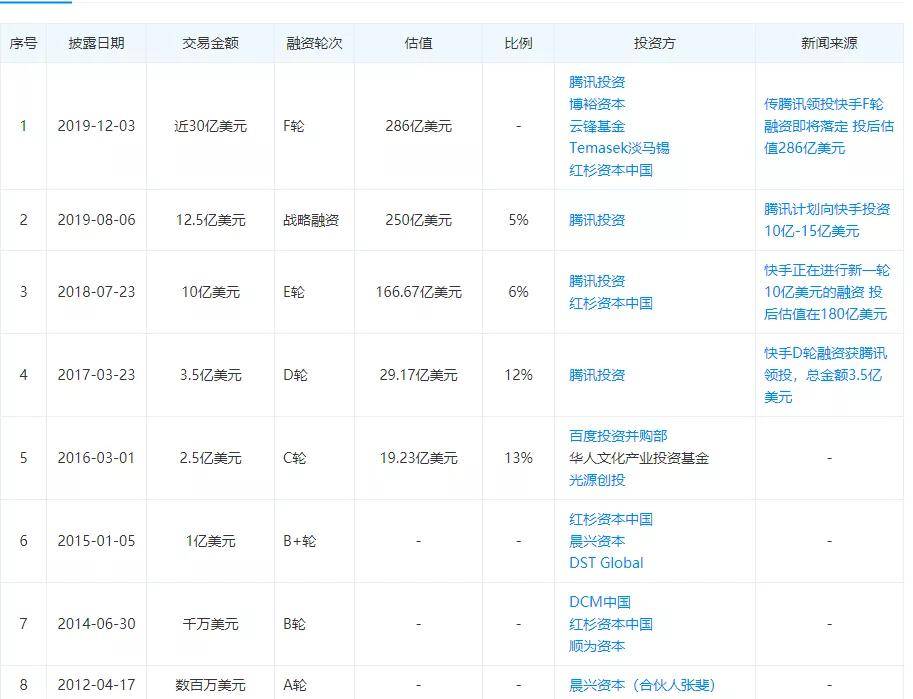913x699 pixels.
Task: Click 红杉资本中国 in the B+轮 row
Action: pos(611,519)
